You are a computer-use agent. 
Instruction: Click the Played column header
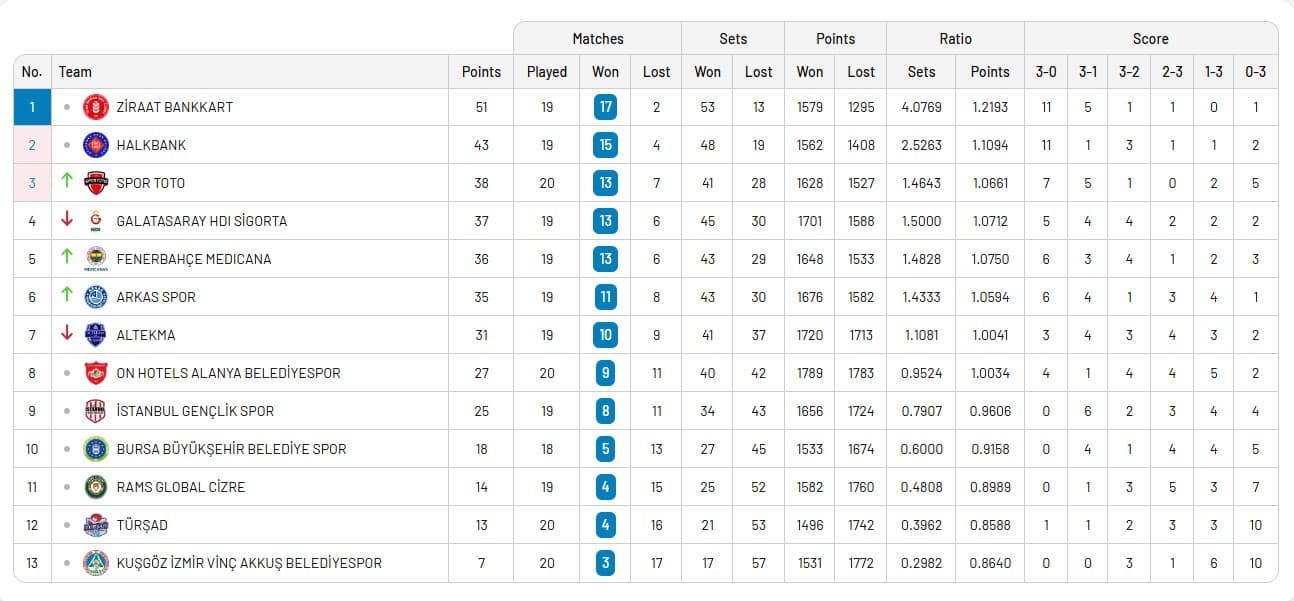tap(547, 72)
